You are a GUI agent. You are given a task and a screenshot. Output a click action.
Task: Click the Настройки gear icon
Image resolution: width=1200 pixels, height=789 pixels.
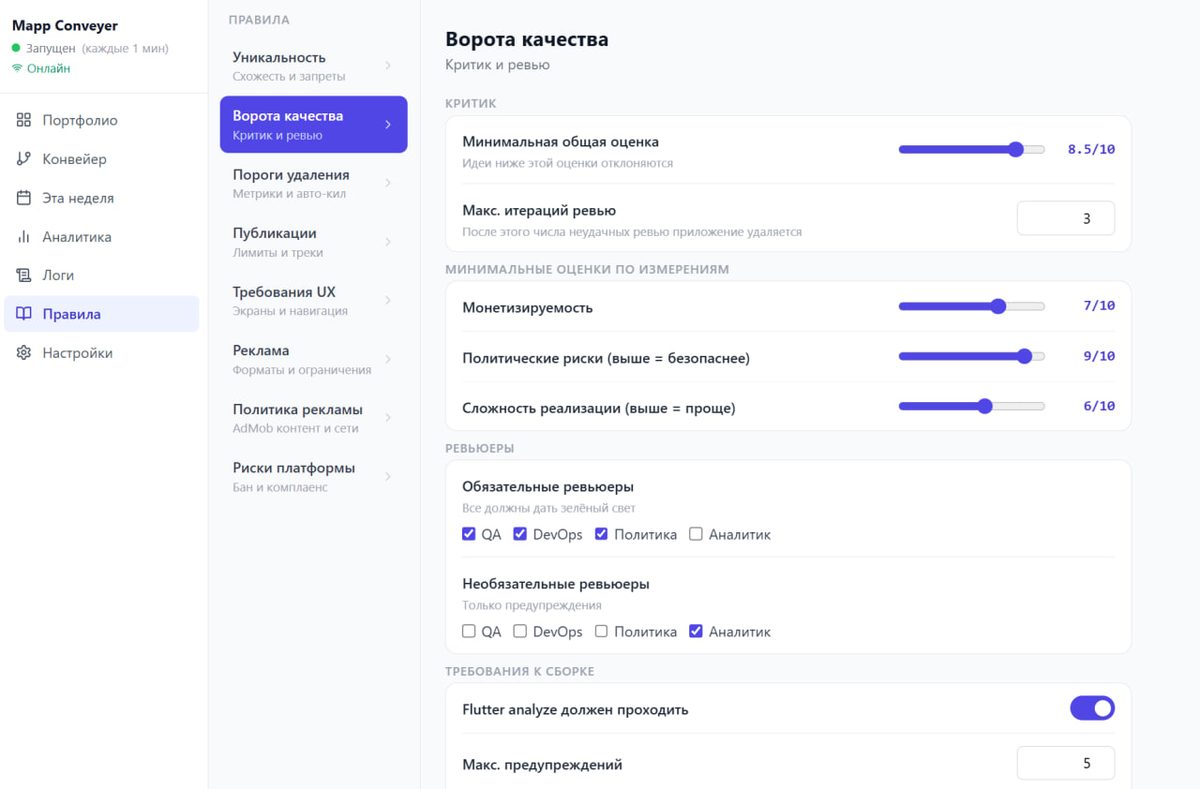tap(24, 353)
